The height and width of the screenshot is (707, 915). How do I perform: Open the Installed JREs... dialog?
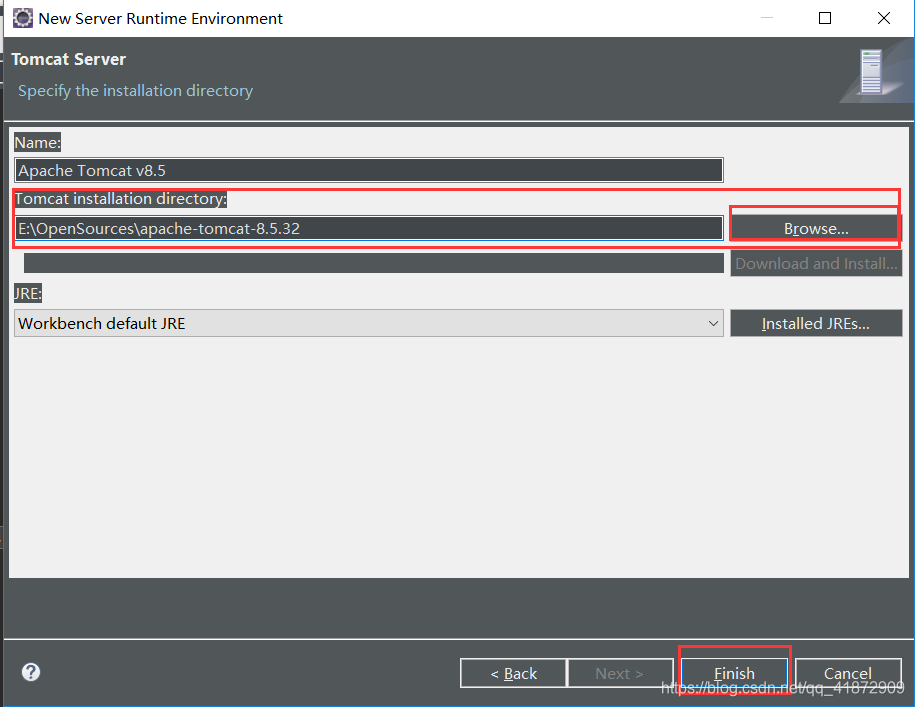[x=816, y=323]
